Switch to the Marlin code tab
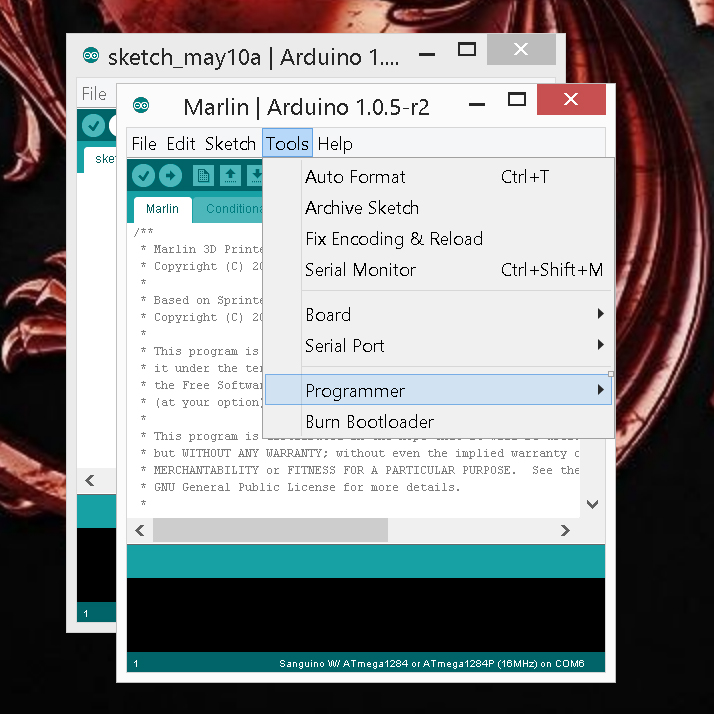The width and height of the screenshot is (714, 714). [x=163, y=209]
